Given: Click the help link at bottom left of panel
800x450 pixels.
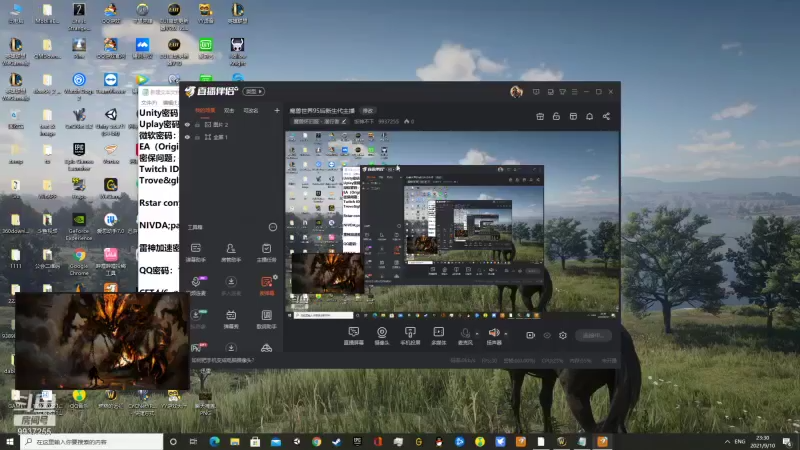Looking at the screenshot, I should pos(223,360).
